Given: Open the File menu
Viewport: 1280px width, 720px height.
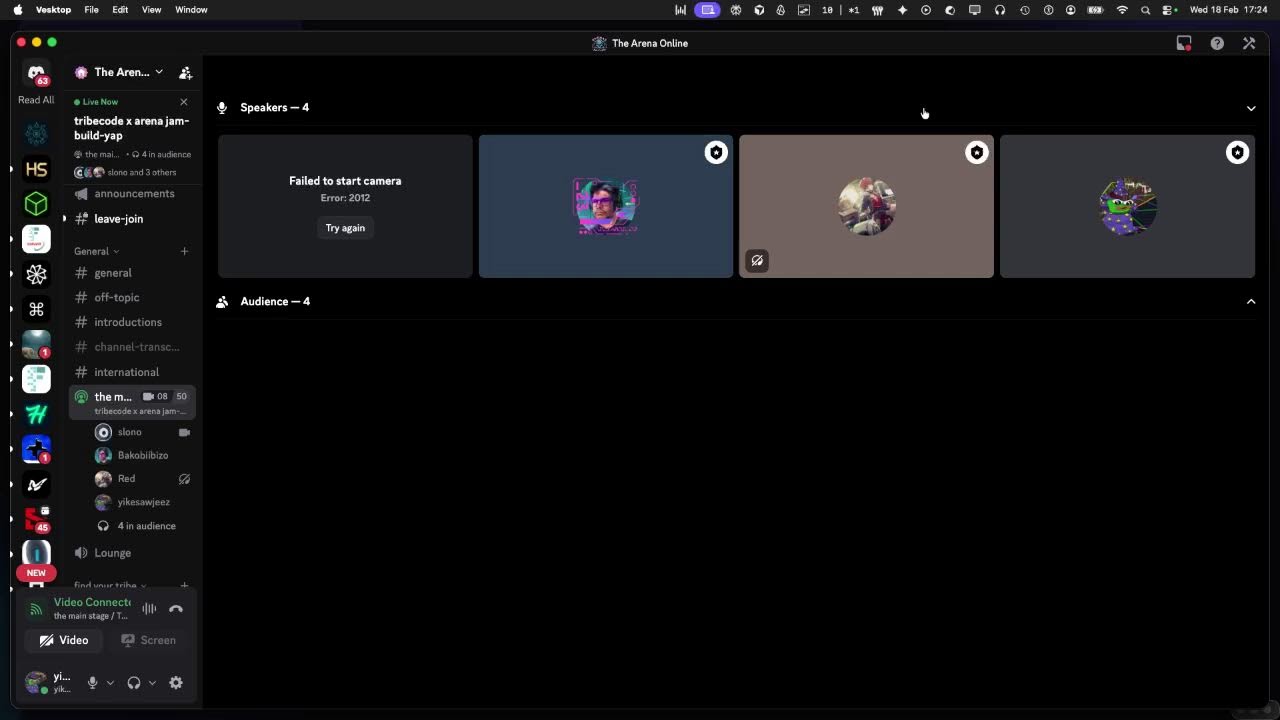Looking at the screenshot, I should [91, 9].
